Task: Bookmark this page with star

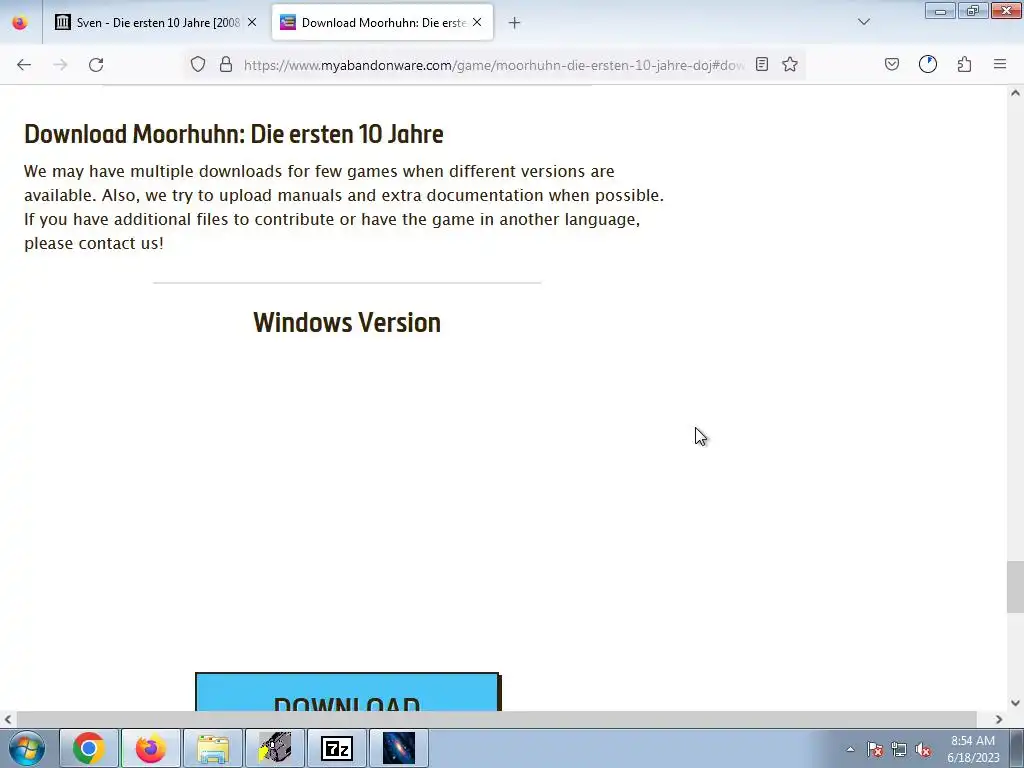Action: click(x=790, y=64)
